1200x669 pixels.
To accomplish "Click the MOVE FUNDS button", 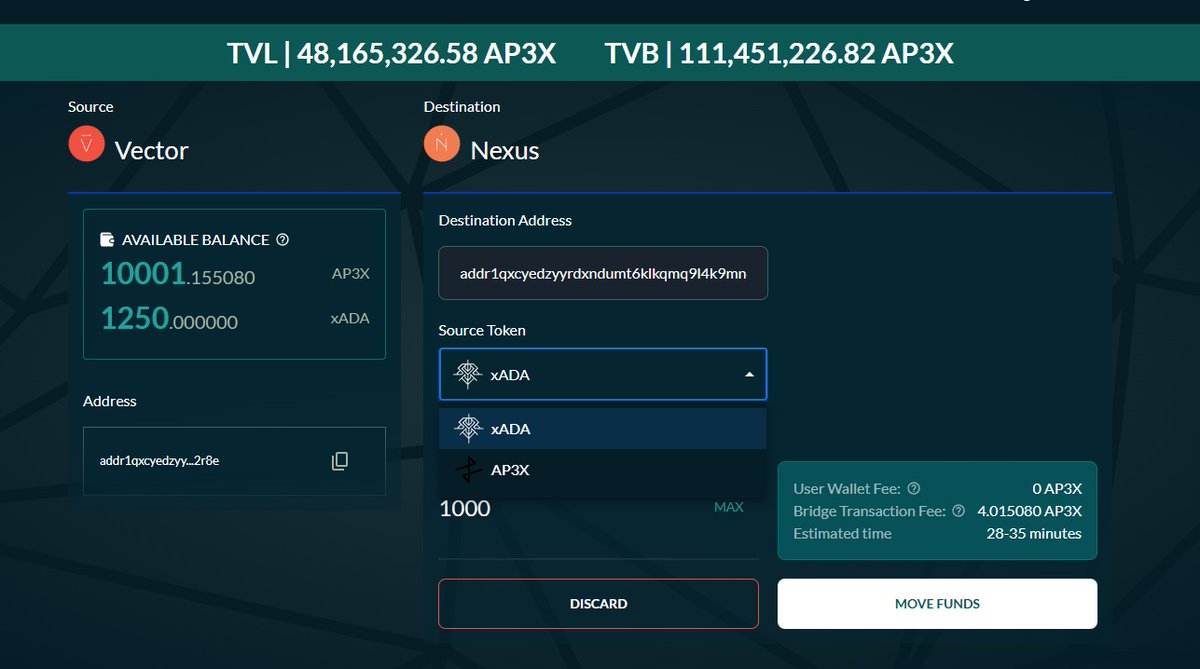I will tap(937, 604).
